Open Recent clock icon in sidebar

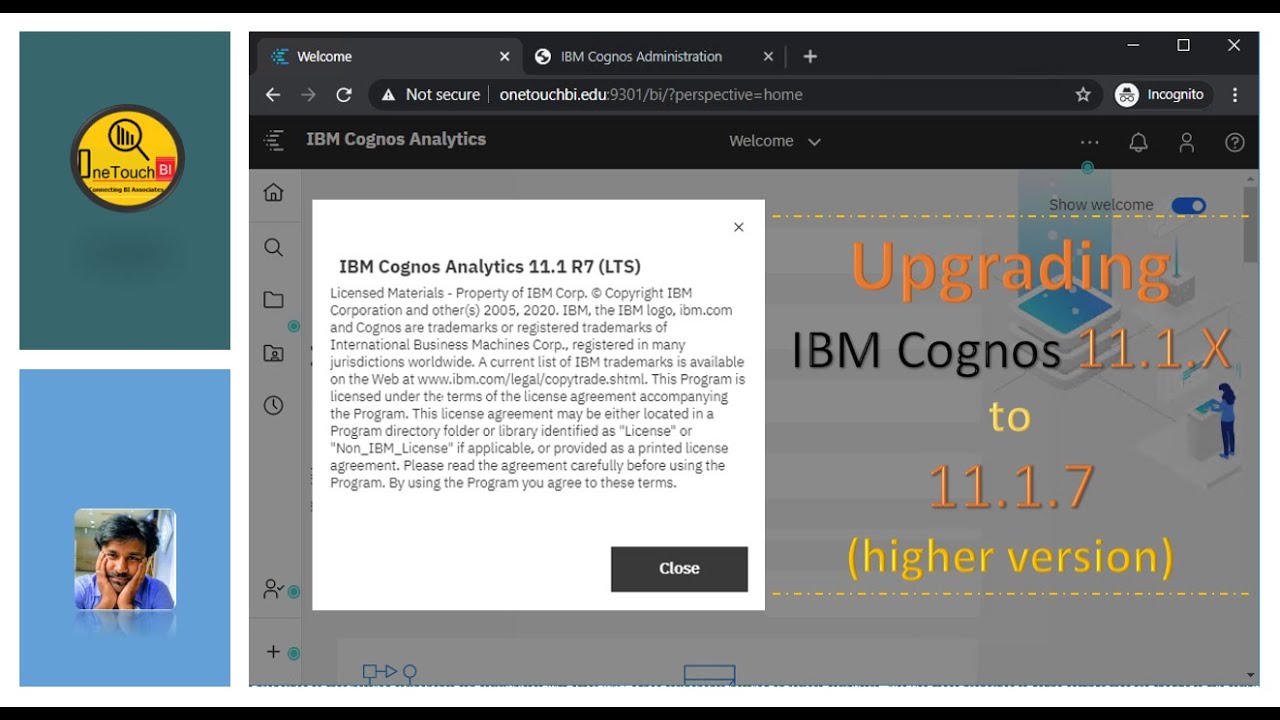click(x=273, y=405)
